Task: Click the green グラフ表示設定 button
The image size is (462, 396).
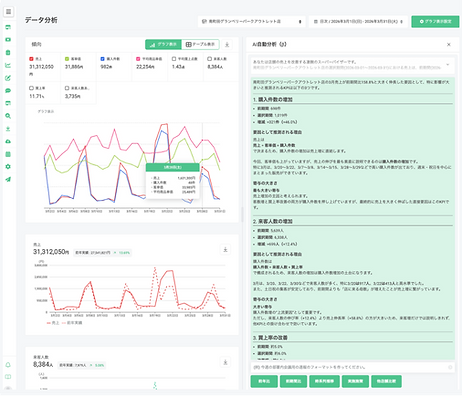Action: pyautogui.click(x=435, y=21)
